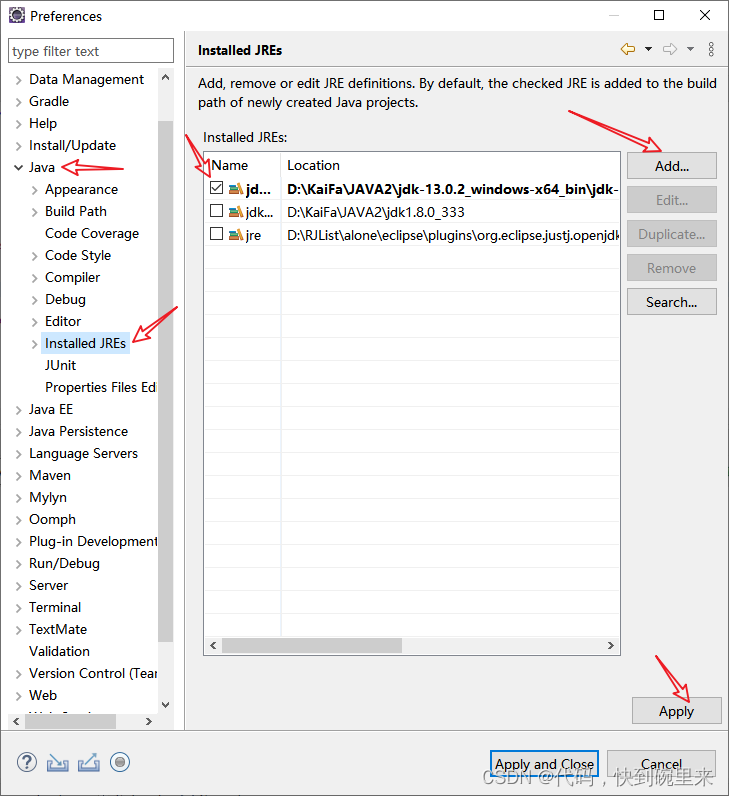Expand the Maven tree node
Image resolution: width=729 pixels, height=796 pixels.
tap(18, 476)
